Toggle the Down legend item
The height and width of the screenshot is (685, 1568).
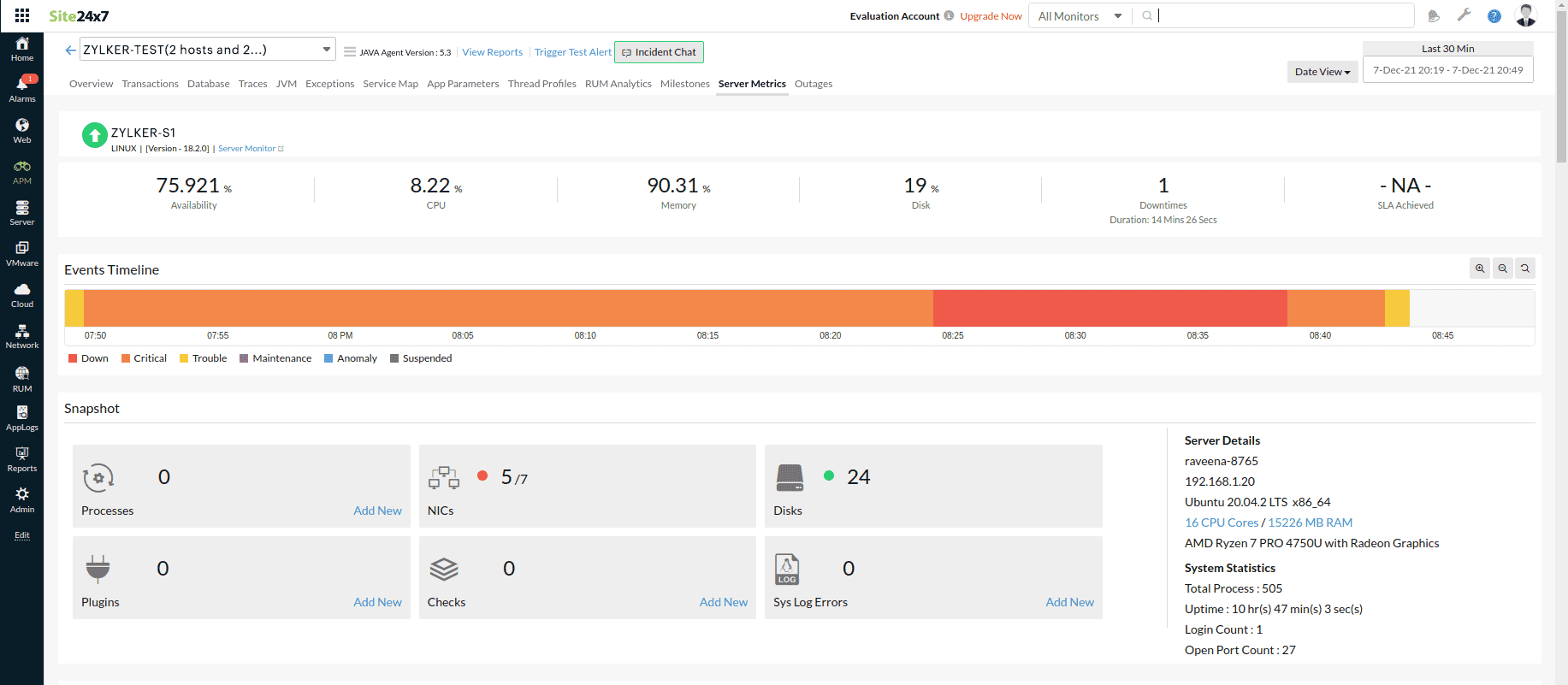(x=88, y=358)
